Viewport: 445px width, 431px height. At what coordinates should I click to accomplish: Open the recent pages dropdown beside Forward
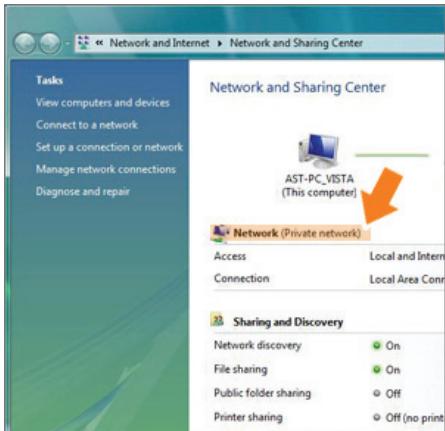pyautogui.click(x=68, y=44)
